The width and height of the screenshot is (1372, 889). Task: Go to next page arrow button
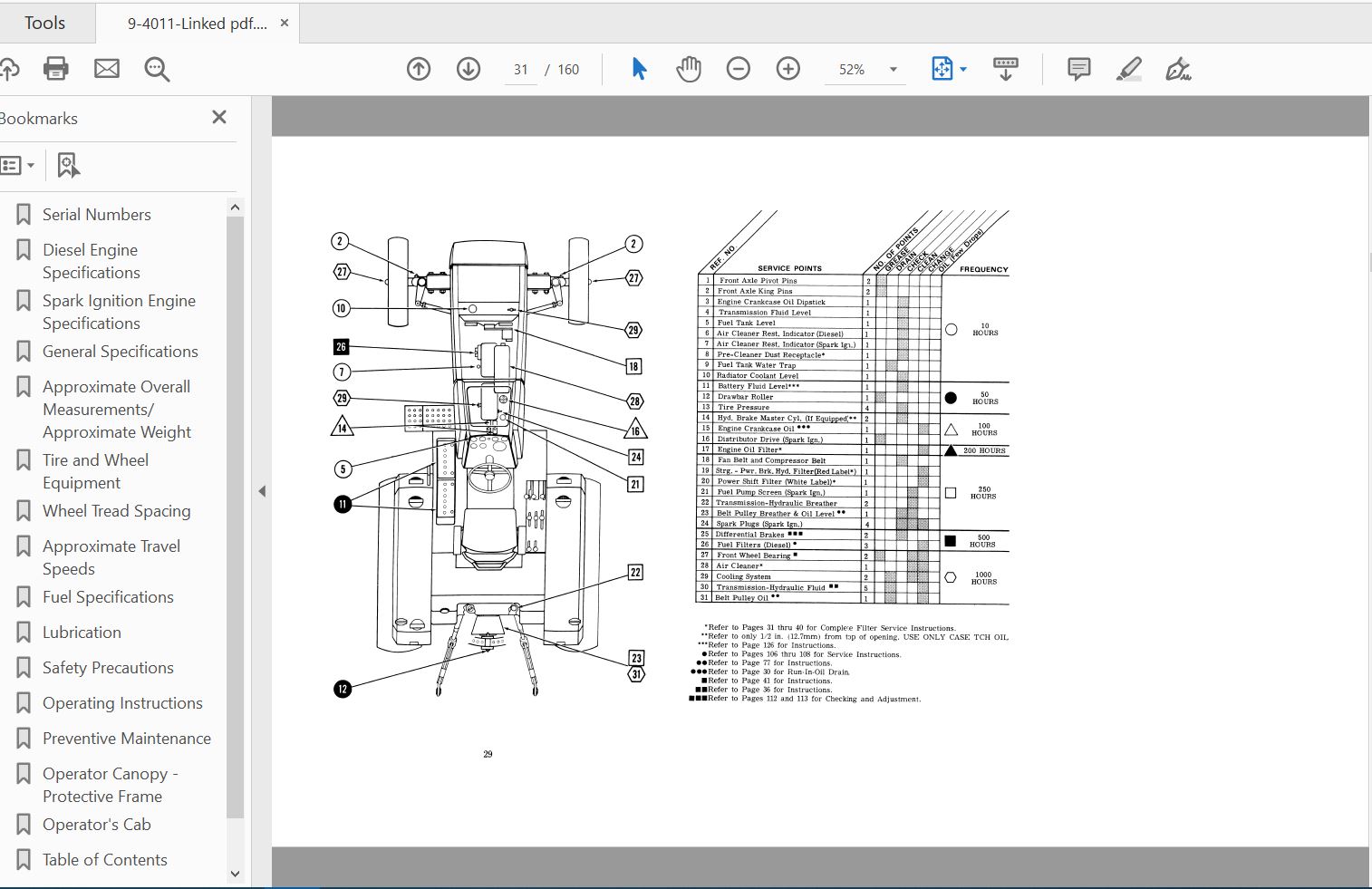tap(469, 69)
